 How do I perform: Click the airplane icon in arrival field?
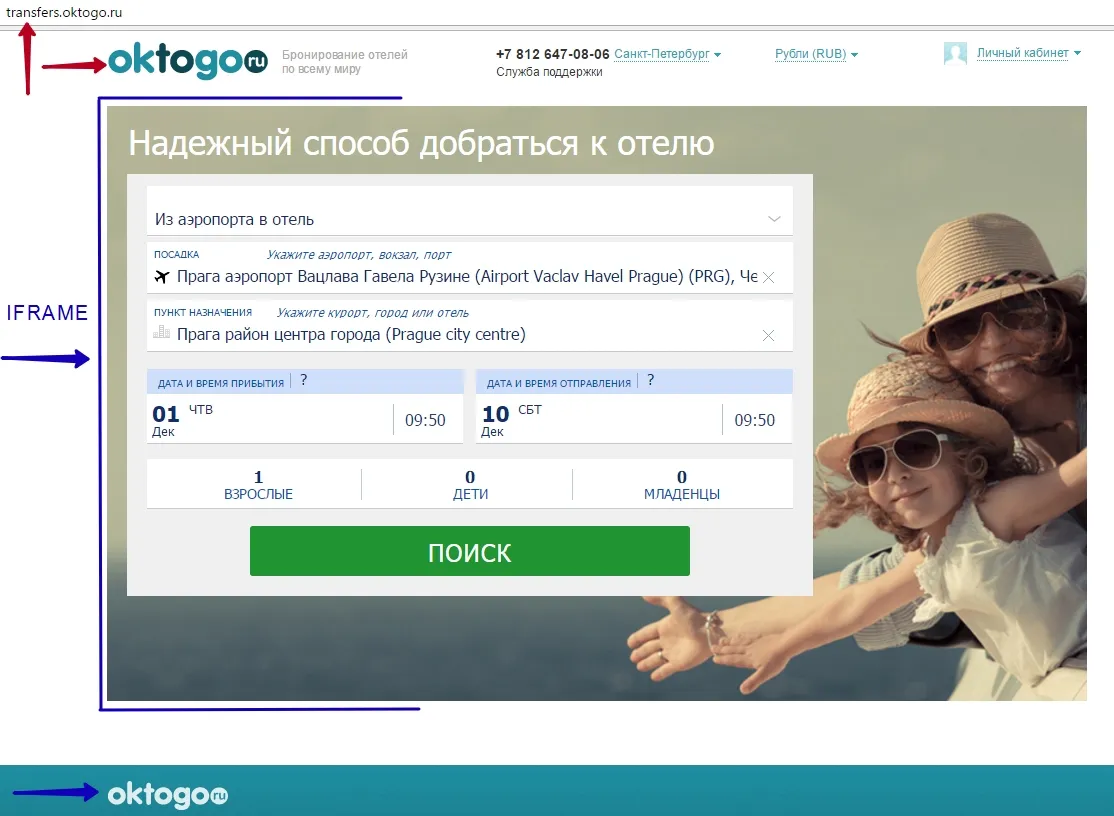162,277
